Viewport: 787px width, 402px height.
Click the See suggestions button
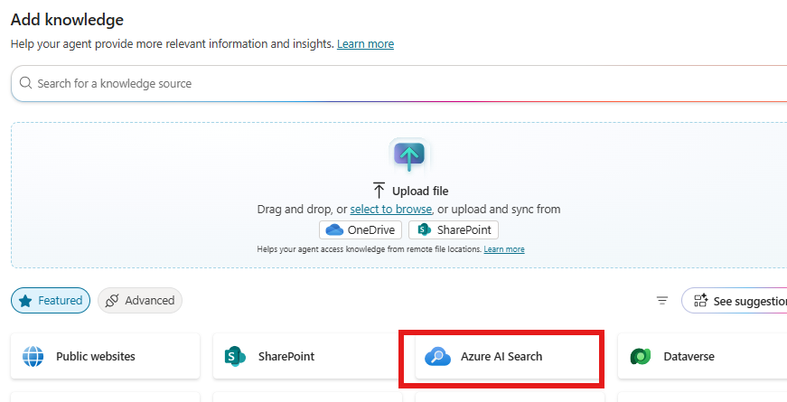(x=734, y=301)
